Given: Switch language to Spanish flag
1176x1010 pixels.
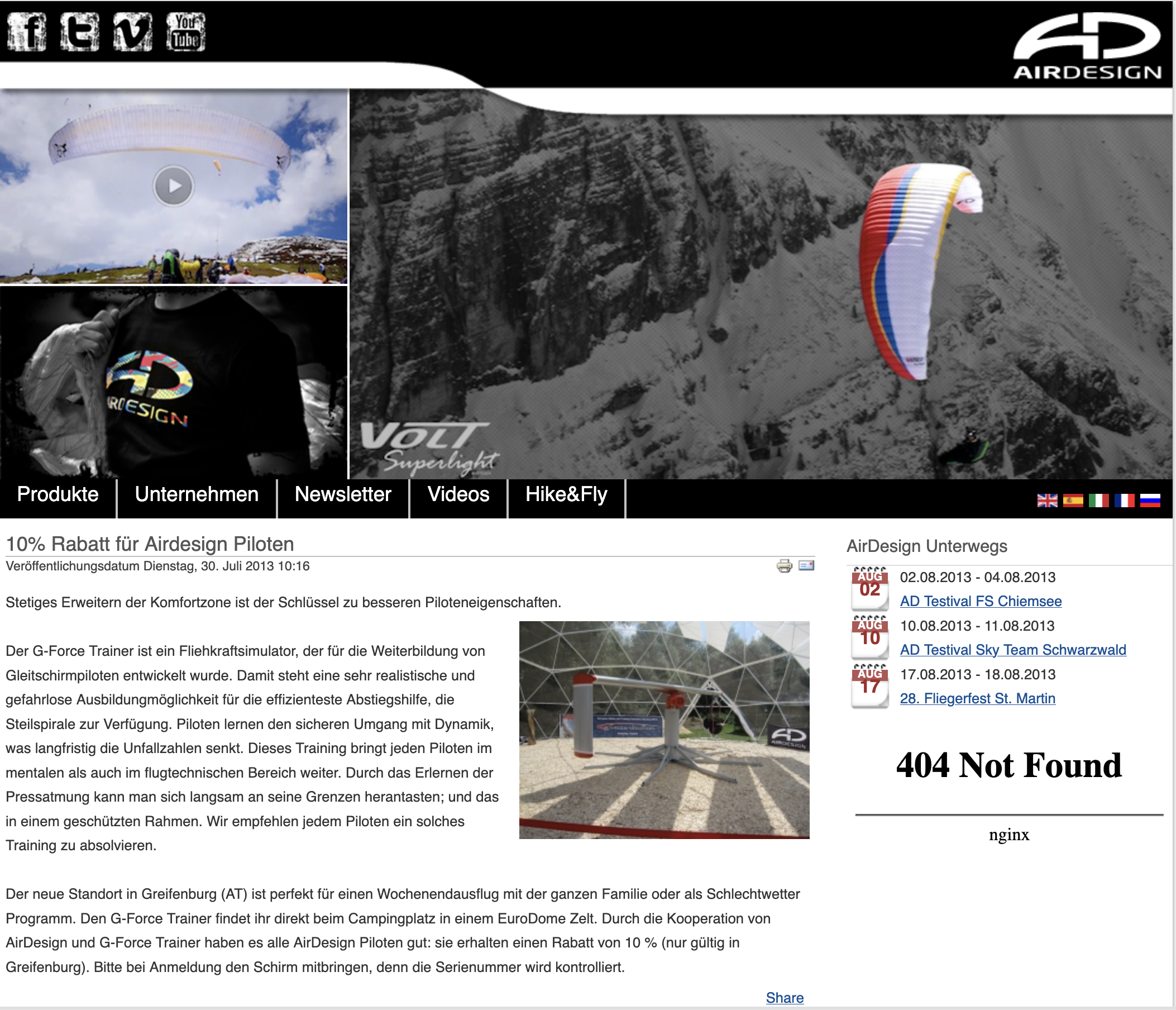Looking at the screenshot, I should click(1073, 500).
